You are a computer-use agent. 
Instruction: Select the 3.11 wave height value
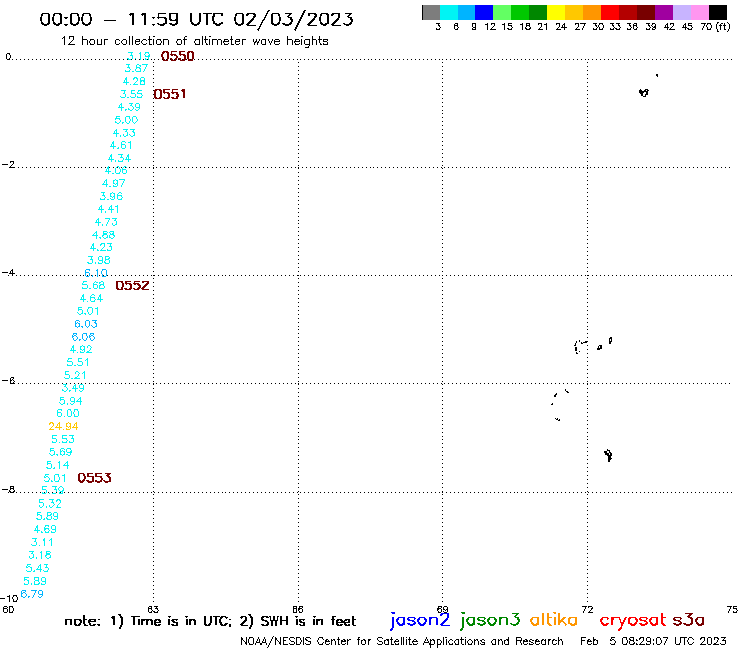[x=42, y=542]
